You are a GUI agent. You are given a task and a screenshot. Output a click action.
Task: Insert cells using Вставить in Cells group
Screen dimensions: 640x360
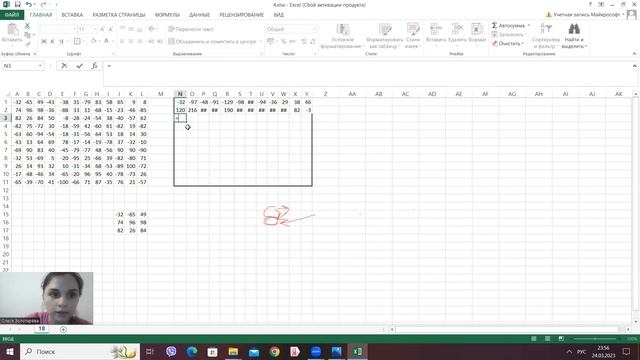(x=436, y=34)
